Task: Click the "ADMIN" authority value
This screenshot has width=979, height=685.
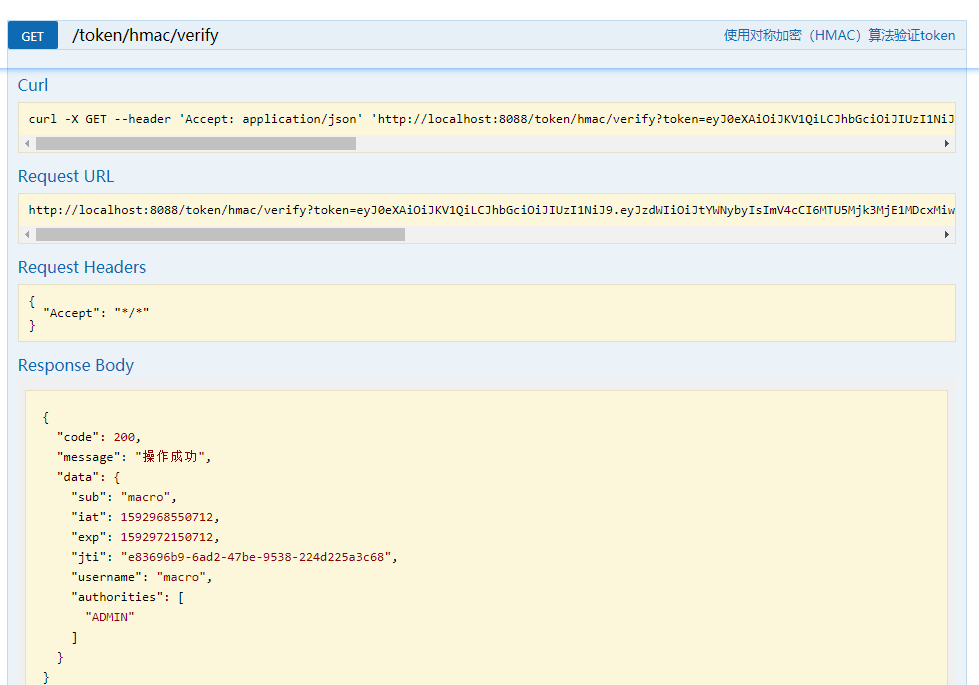Action: pos(110,617)
